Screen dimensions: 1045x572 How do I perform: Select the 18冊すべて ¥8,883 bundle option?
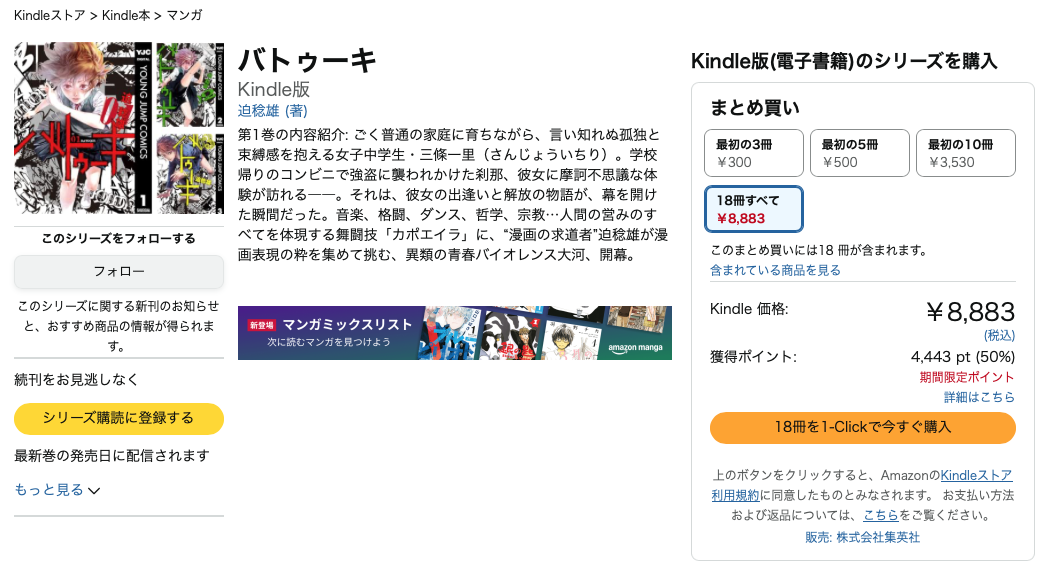(x=754, y=209)
